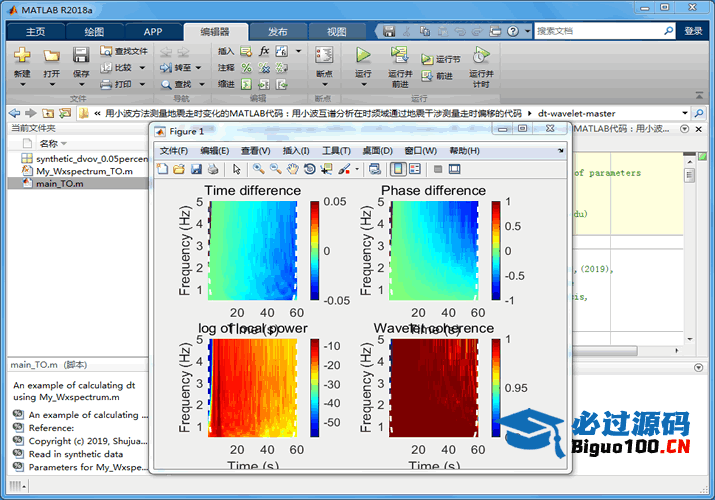Viewport: 715px width, 500px height.
Task: Toggle the Insert Colorbar button
Action: [398, 169]
